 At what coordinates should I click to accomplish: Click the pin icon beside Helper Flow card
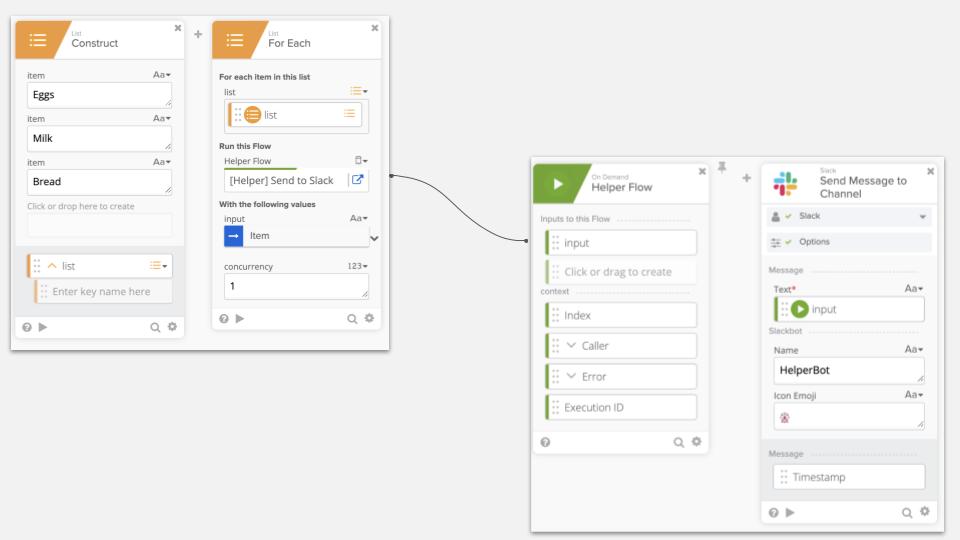pyautogui.click(x=721, y=168)
